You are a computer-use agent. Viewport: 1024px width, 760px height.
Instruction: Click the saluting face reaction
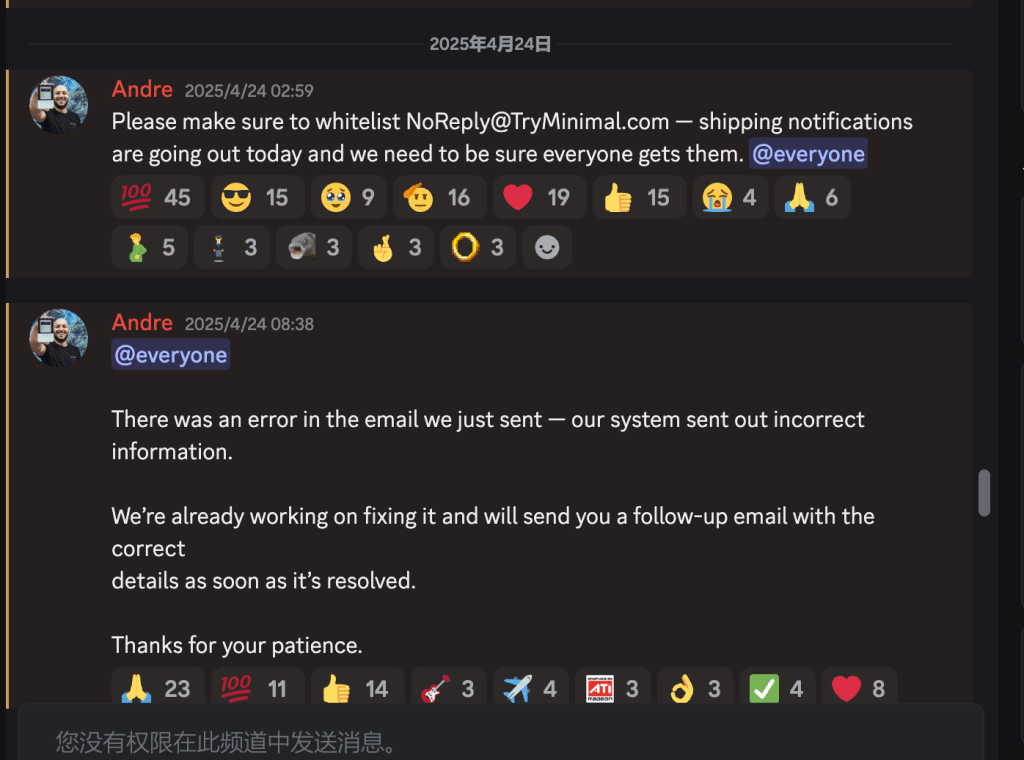440,197
